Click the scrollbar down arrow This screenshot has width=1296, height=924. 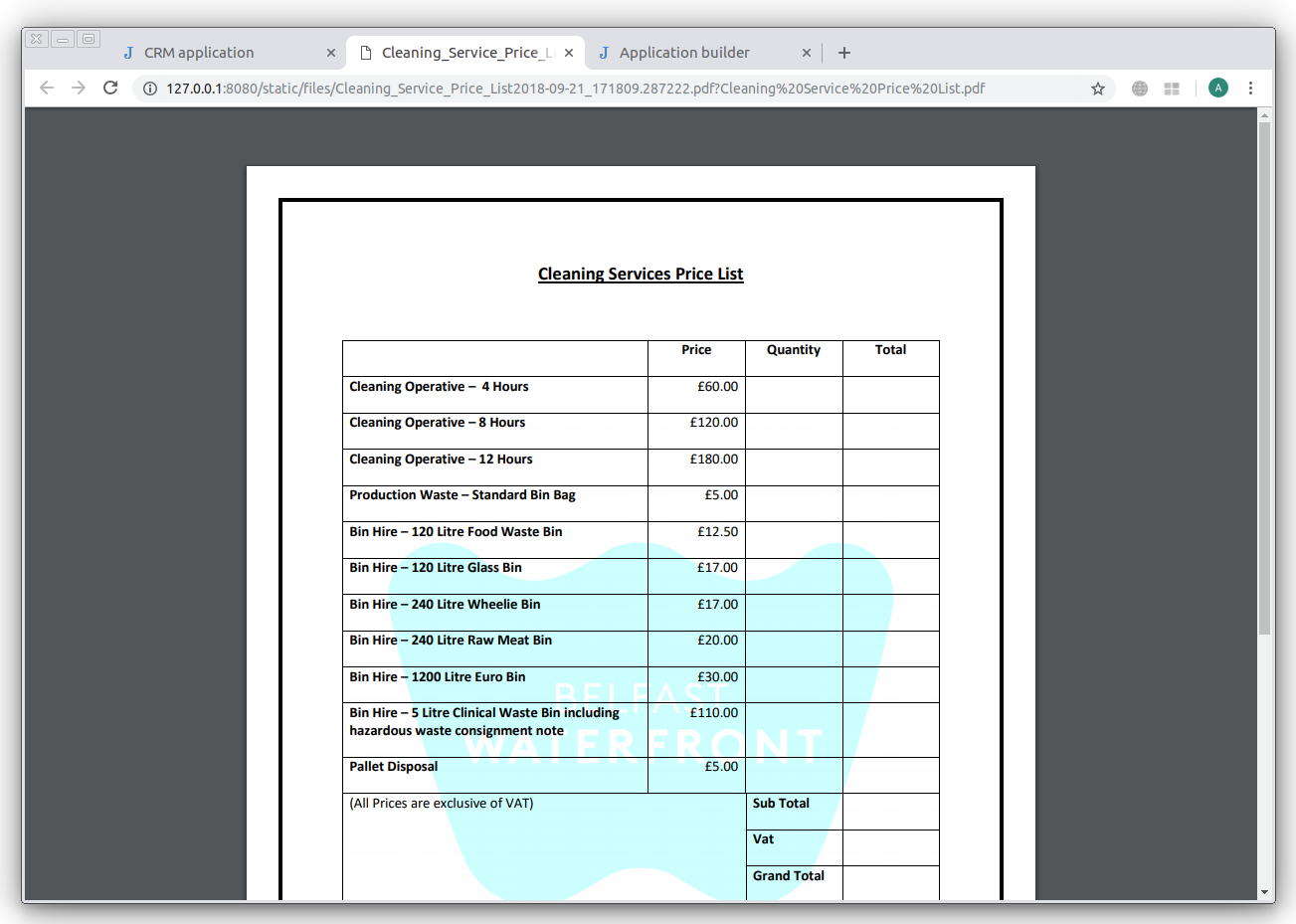1265,892
